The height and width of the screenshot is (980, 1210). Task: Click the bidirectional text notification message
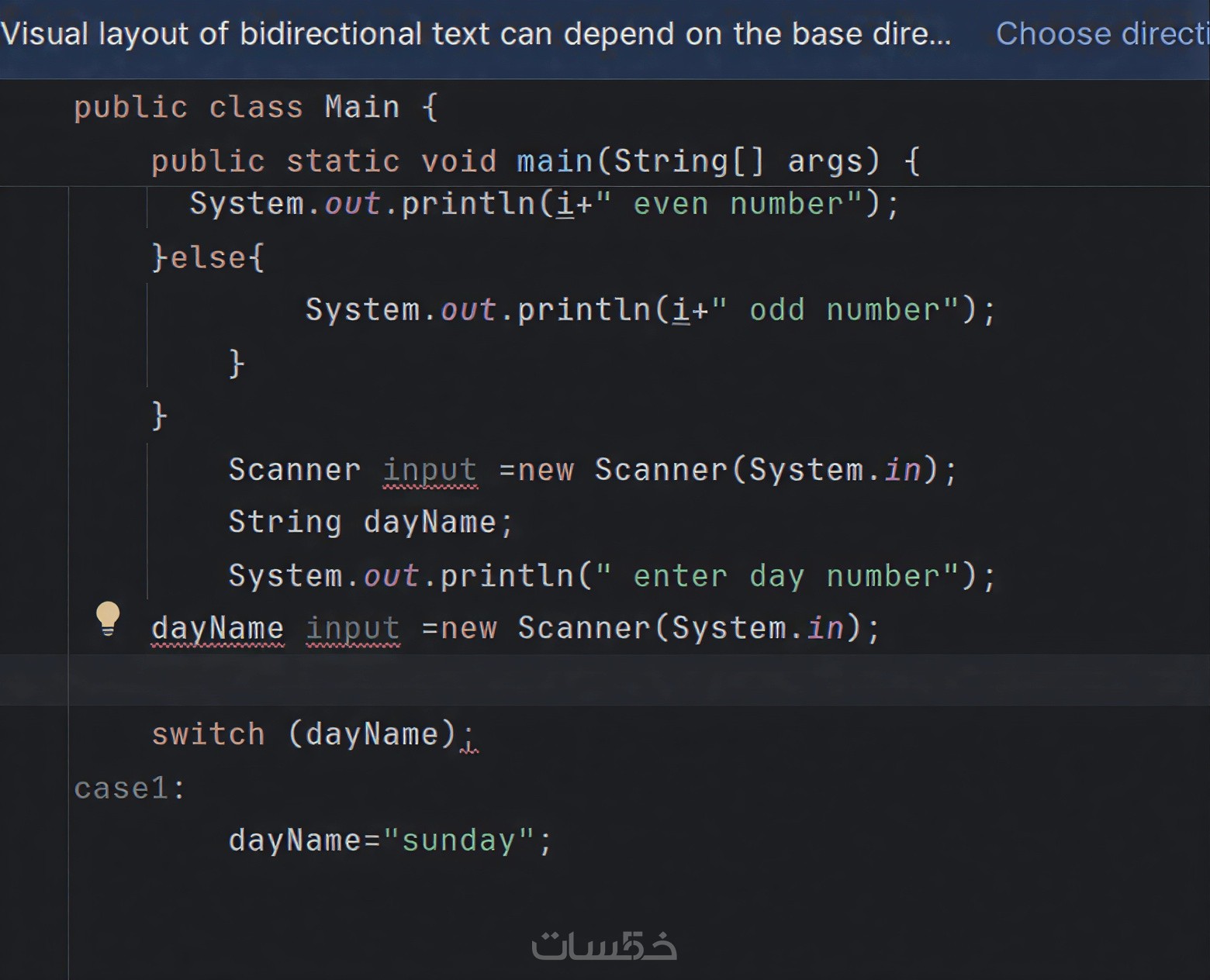[x=475, y=34]
